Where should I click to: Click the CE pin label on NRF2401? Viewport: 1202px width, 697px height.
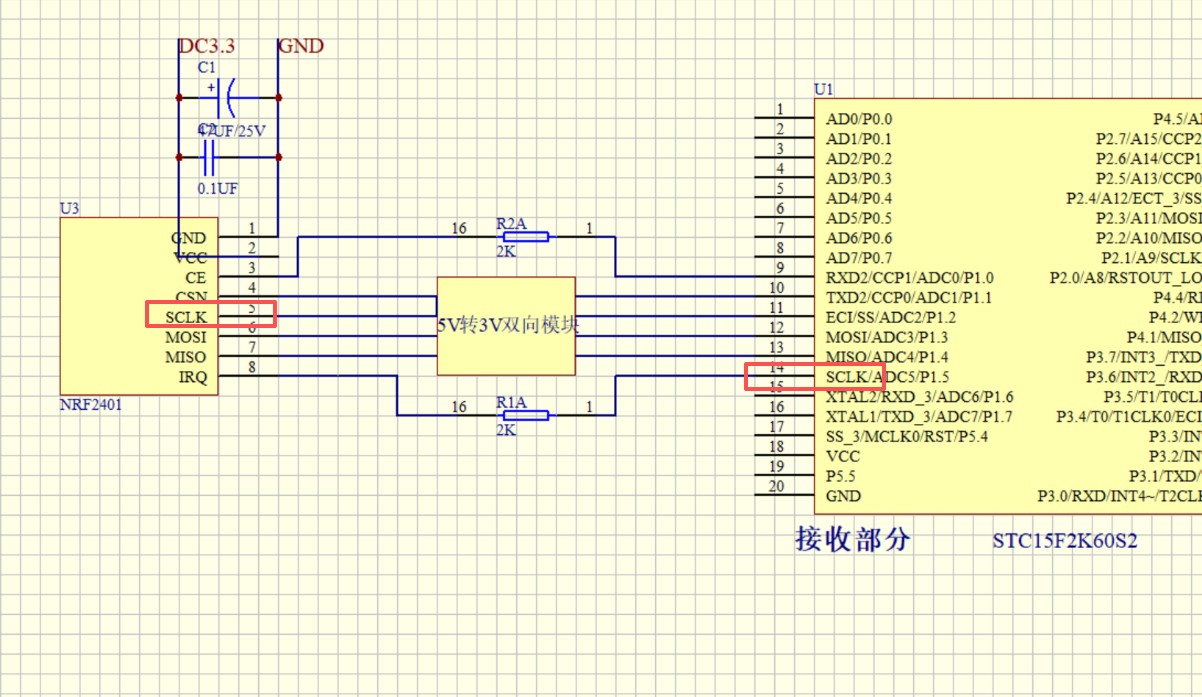click(196, 278)
